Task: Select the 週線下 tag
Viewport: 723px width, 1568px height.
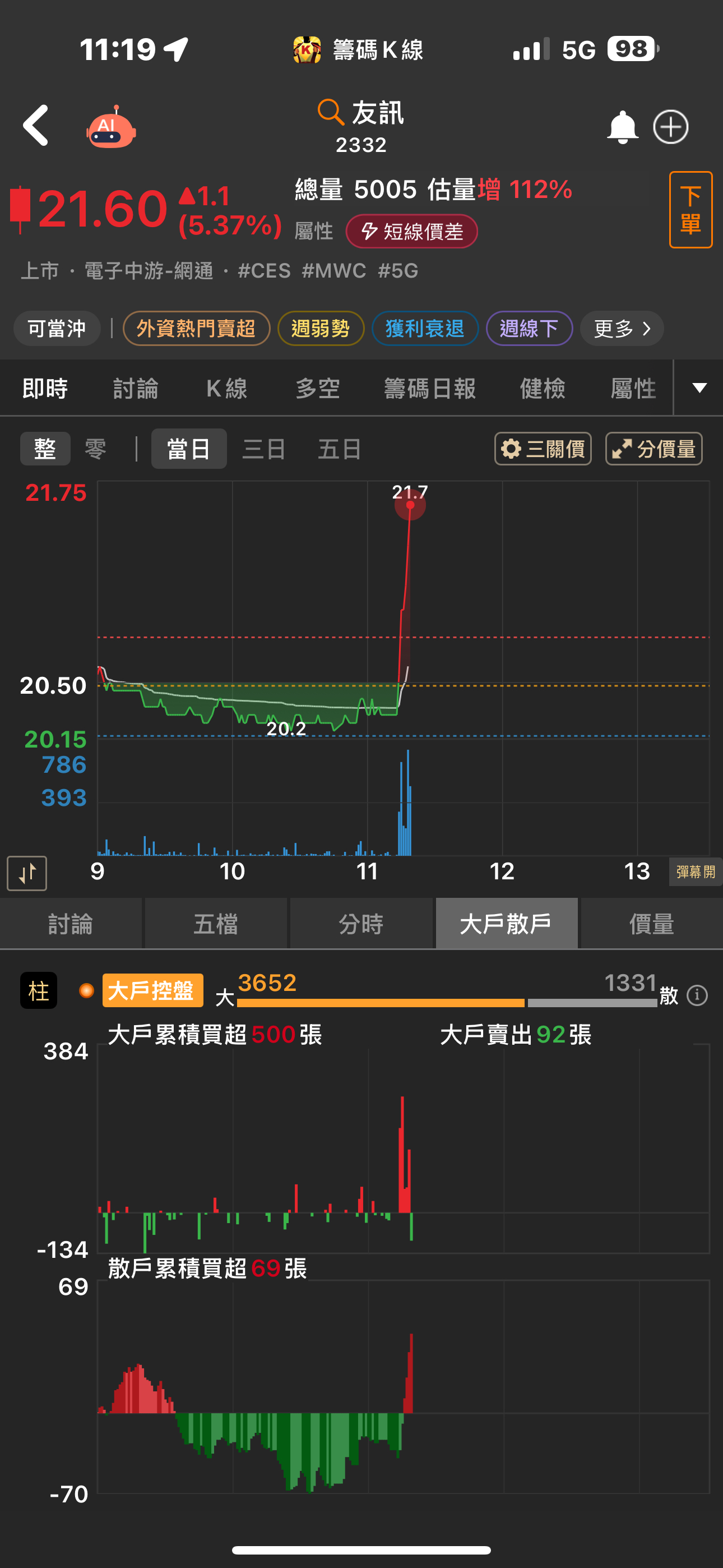Action: click(529, 329)
